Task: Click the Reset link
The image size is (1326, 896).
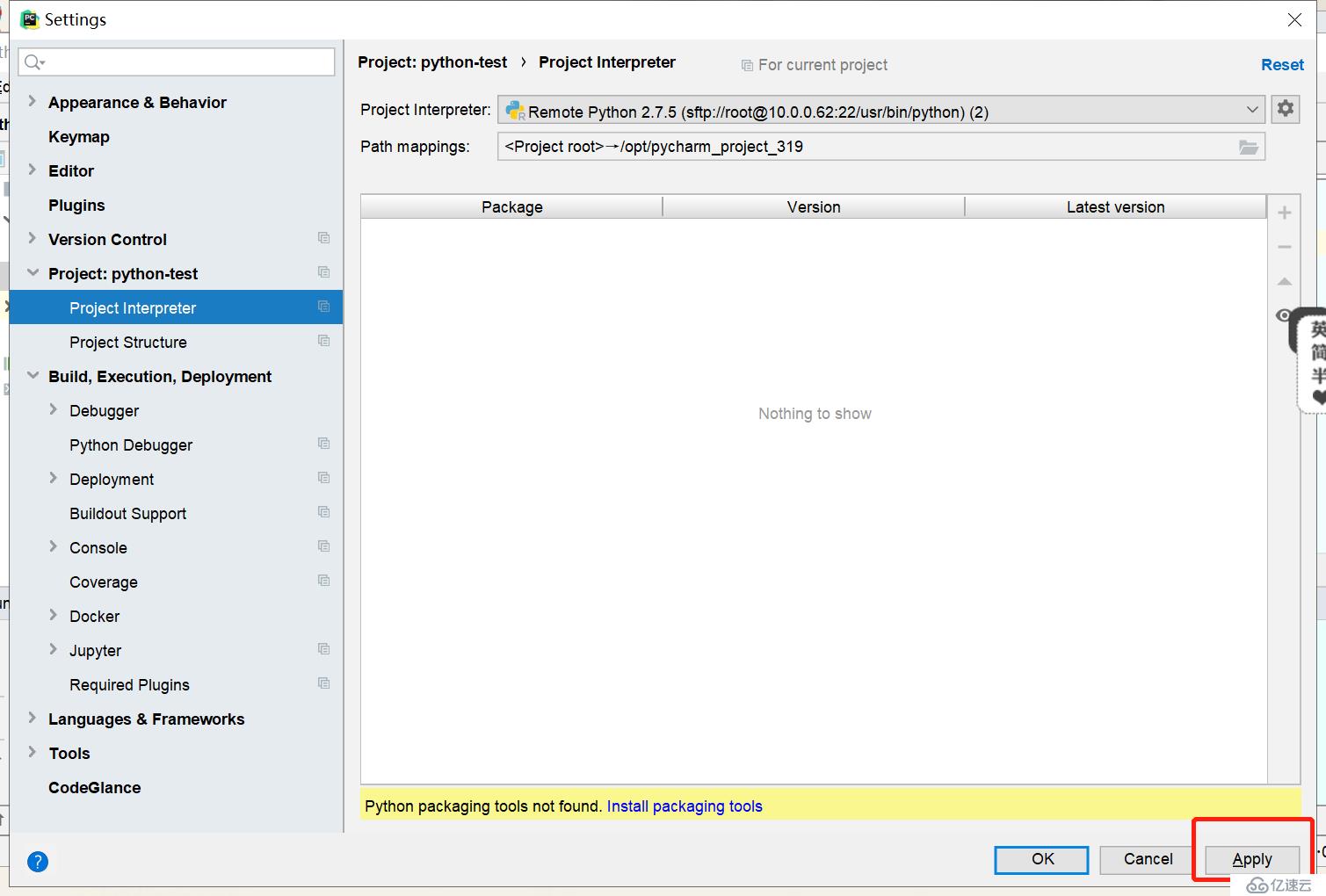Action: pos(1282,64)
